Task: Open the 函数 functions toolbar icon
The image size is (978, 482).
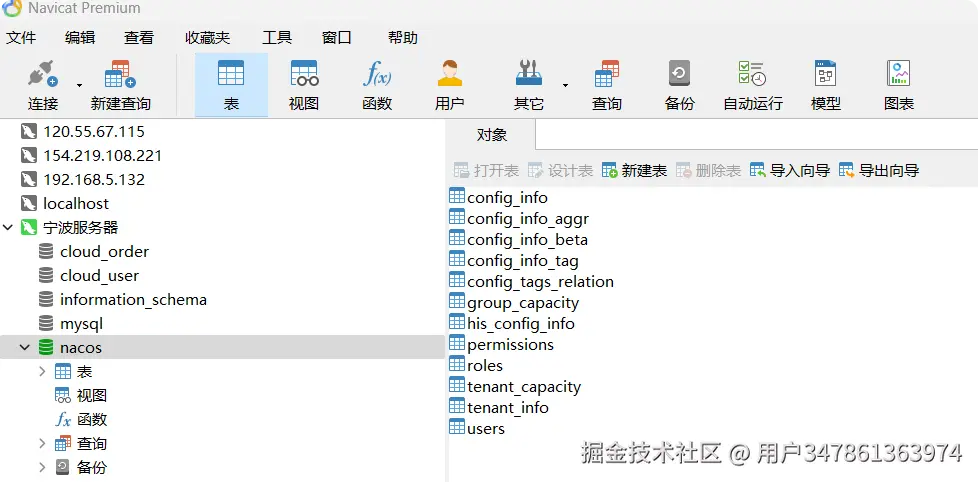Action: [x=377, y=85]
